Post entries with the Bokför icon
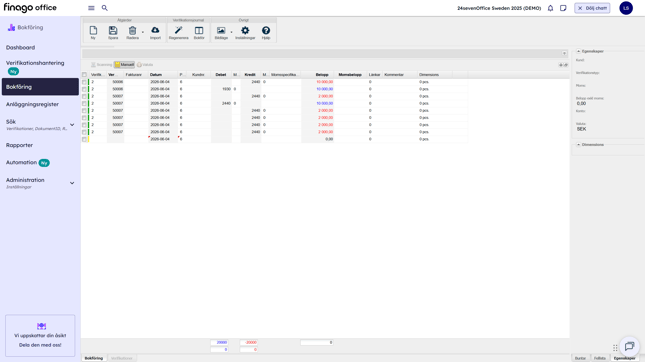This screenshot has height=362, width=645. point(199,32)
